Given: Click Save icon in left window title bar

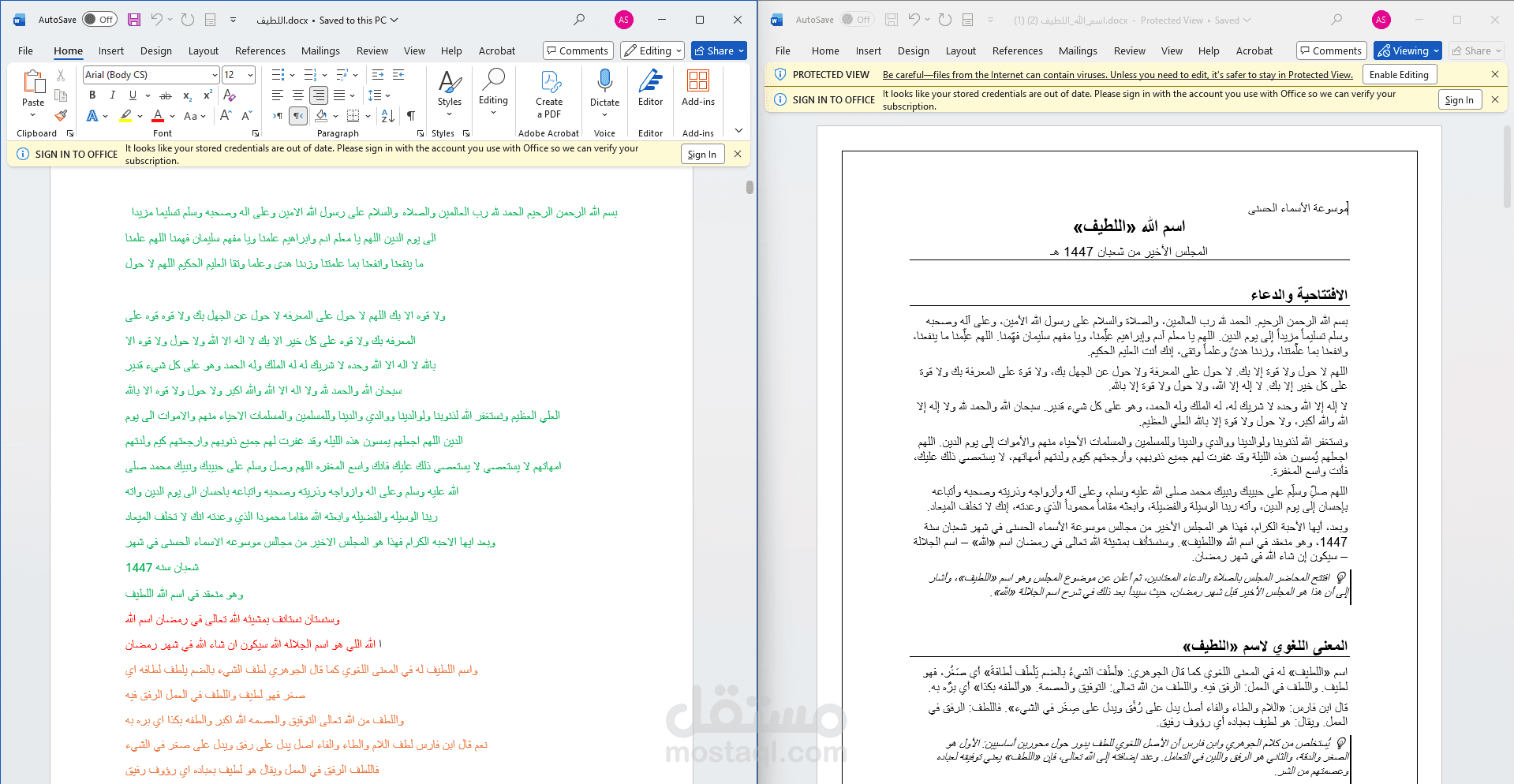Looking at the screenshot, I should click(134, 20).
